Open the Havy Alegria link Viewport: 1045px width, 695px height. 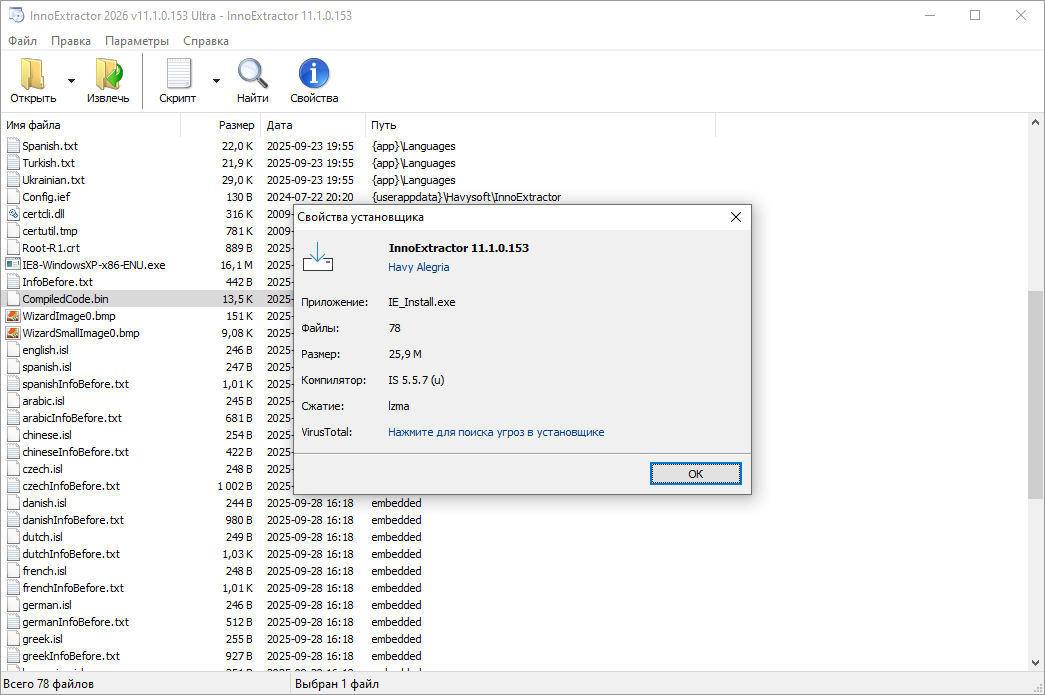[x=419, y=267]
